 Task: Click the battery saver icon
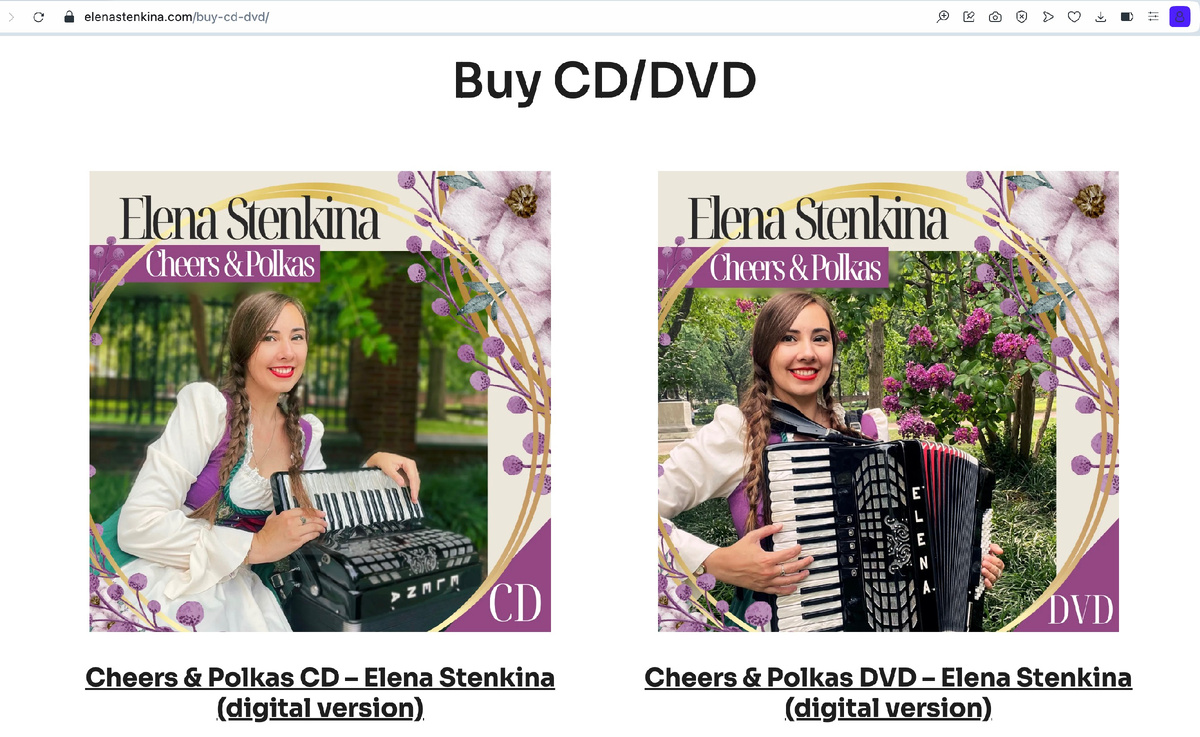point(1127,17)
